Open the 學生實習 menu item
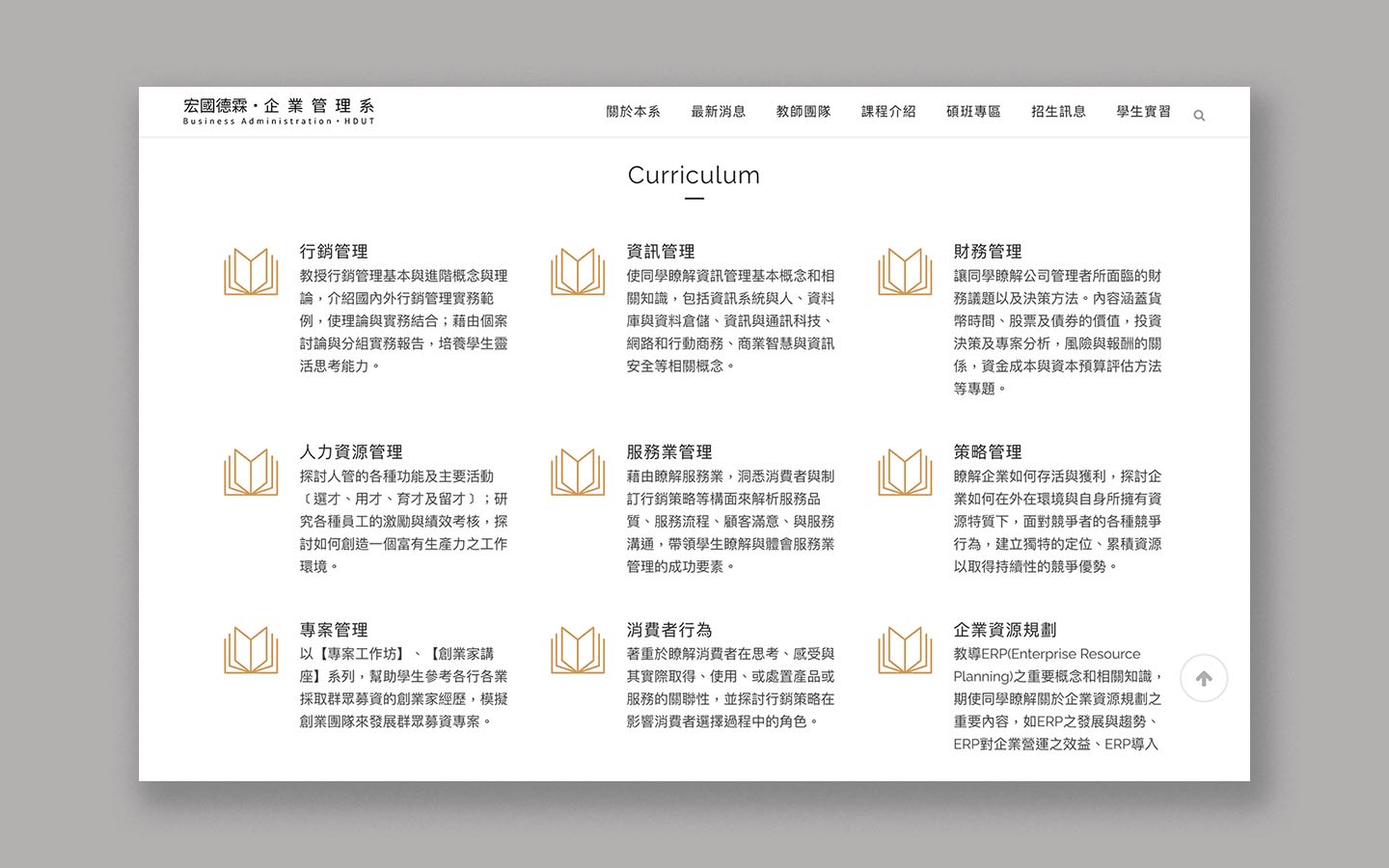Screen dimensions: 1389x868 tap(1143, 112)
